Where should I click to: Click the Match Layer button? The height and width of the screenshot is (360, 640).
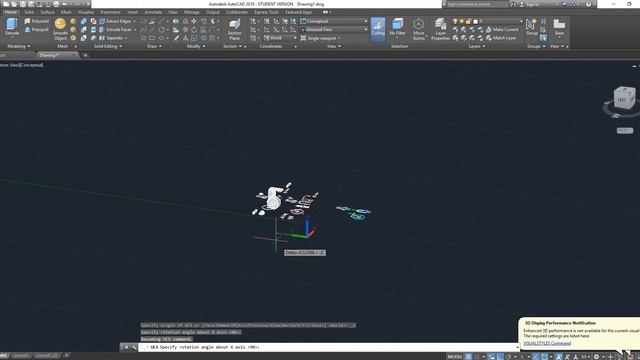click(x=501, y=38)
